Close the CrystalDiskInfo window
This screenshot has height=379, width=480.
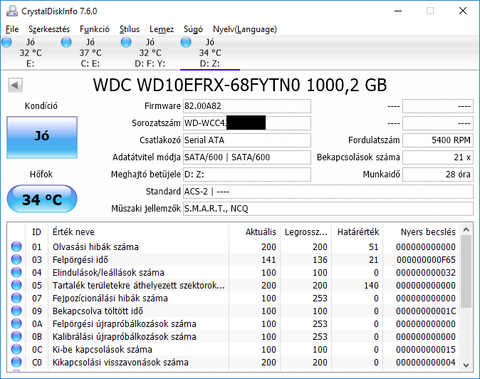[463, 11]
